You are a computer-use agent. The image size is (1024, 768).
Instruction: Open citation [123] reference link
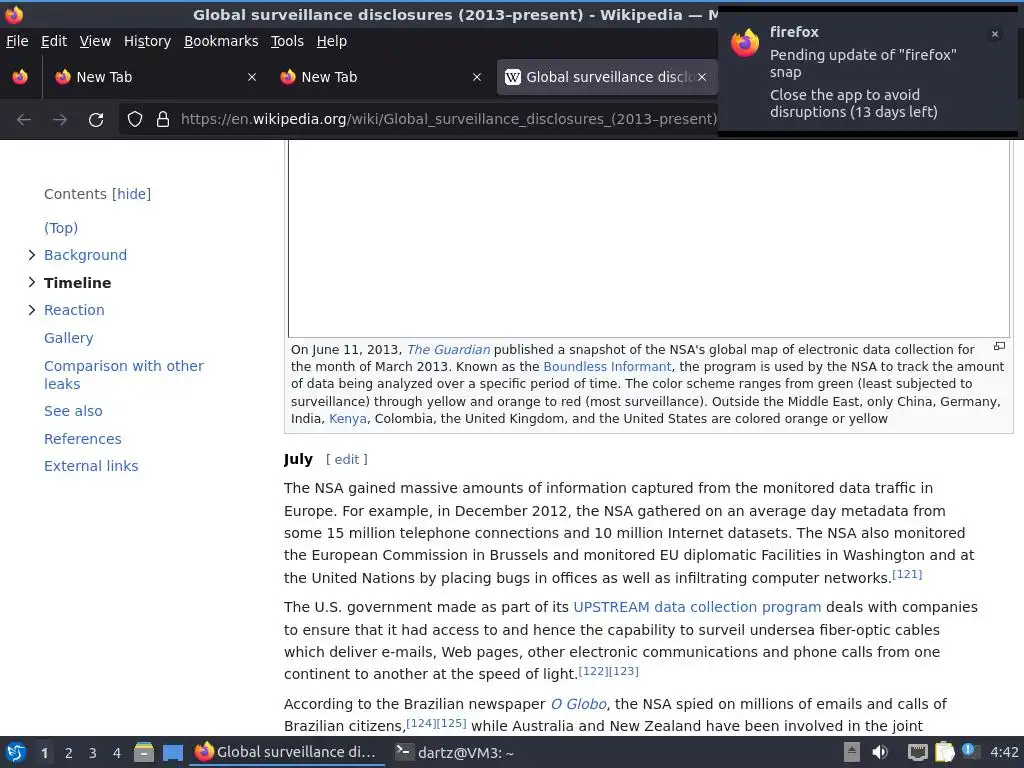[x=624, y=671]
